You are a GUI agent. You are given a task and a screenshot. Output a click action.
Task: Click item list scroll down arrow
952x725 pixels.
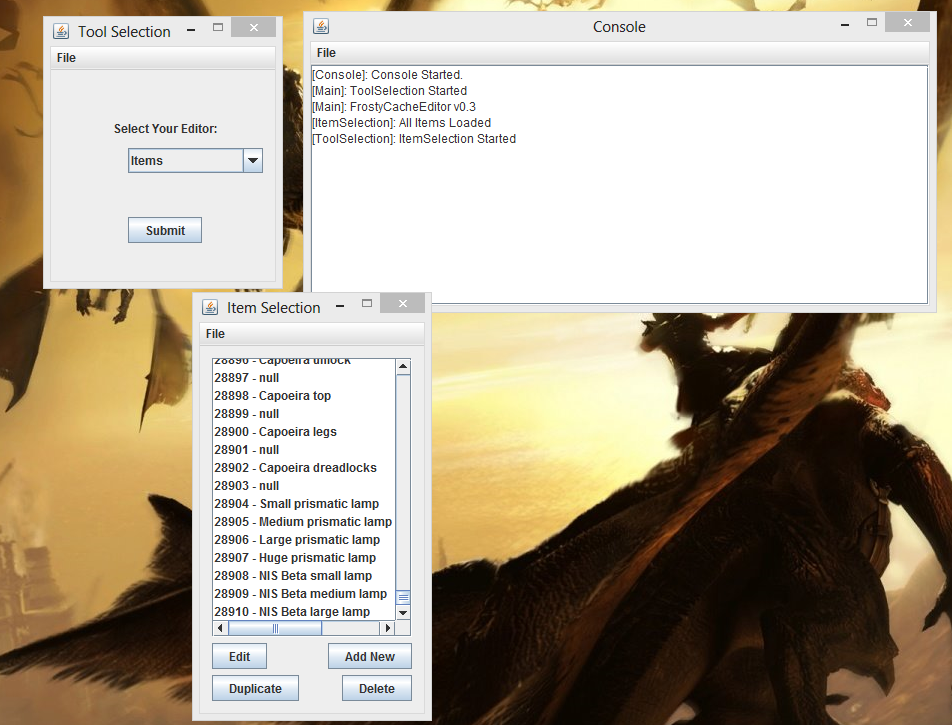[x=403, y=613]
